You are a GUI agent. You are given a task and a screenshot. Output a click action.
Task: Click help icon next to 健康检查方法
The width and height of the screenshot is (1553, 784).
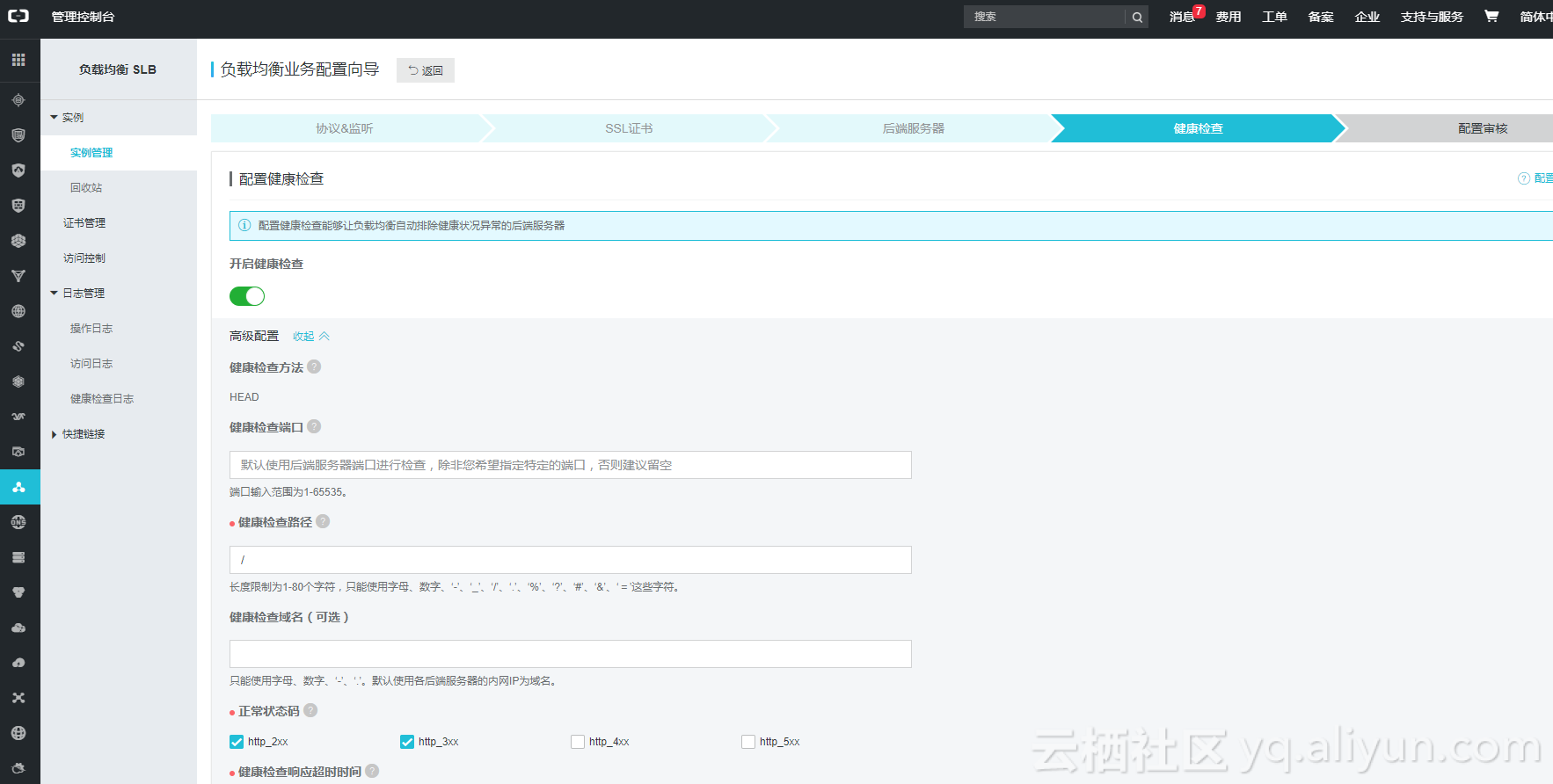[x=314, y=367]
